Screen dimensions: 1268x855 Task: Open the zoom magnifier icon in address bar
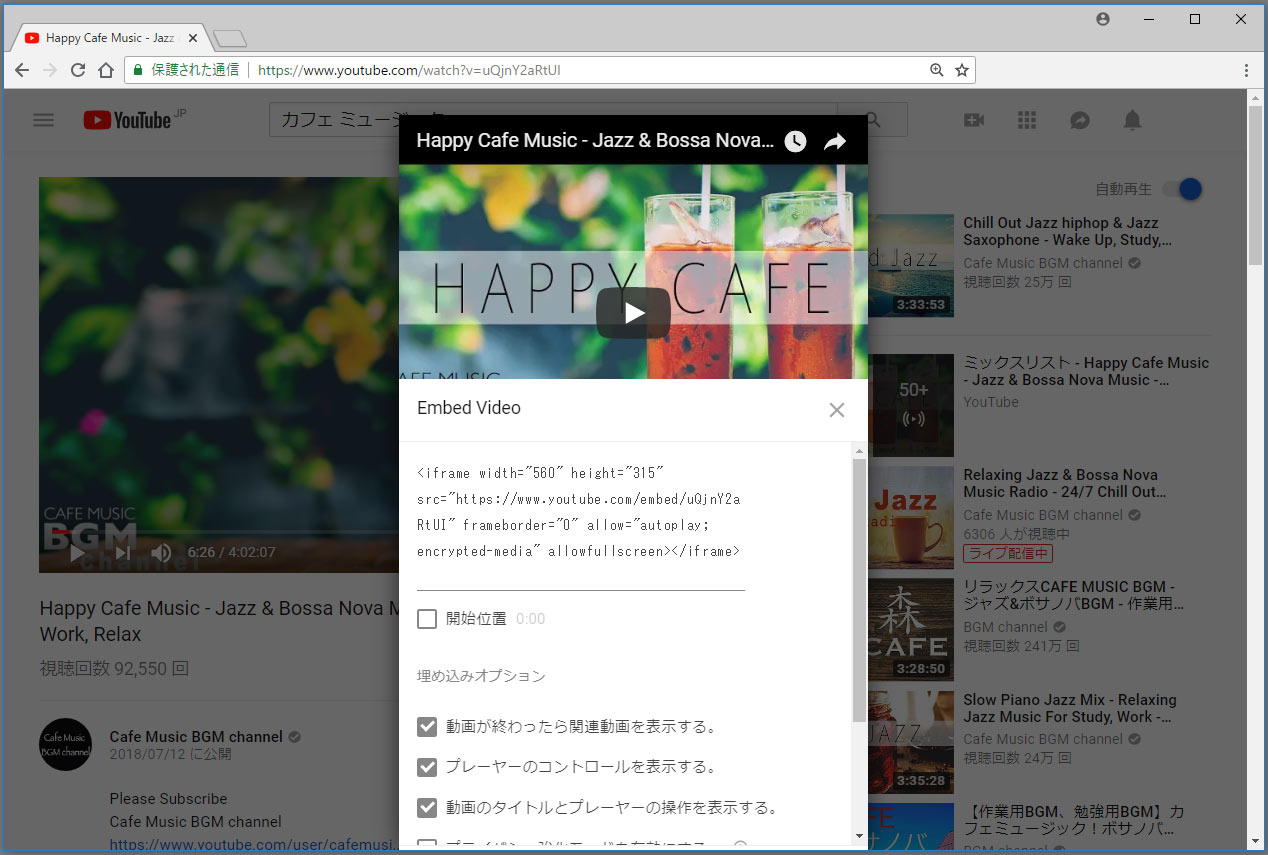pyautogui.click(x=937, y=70)
